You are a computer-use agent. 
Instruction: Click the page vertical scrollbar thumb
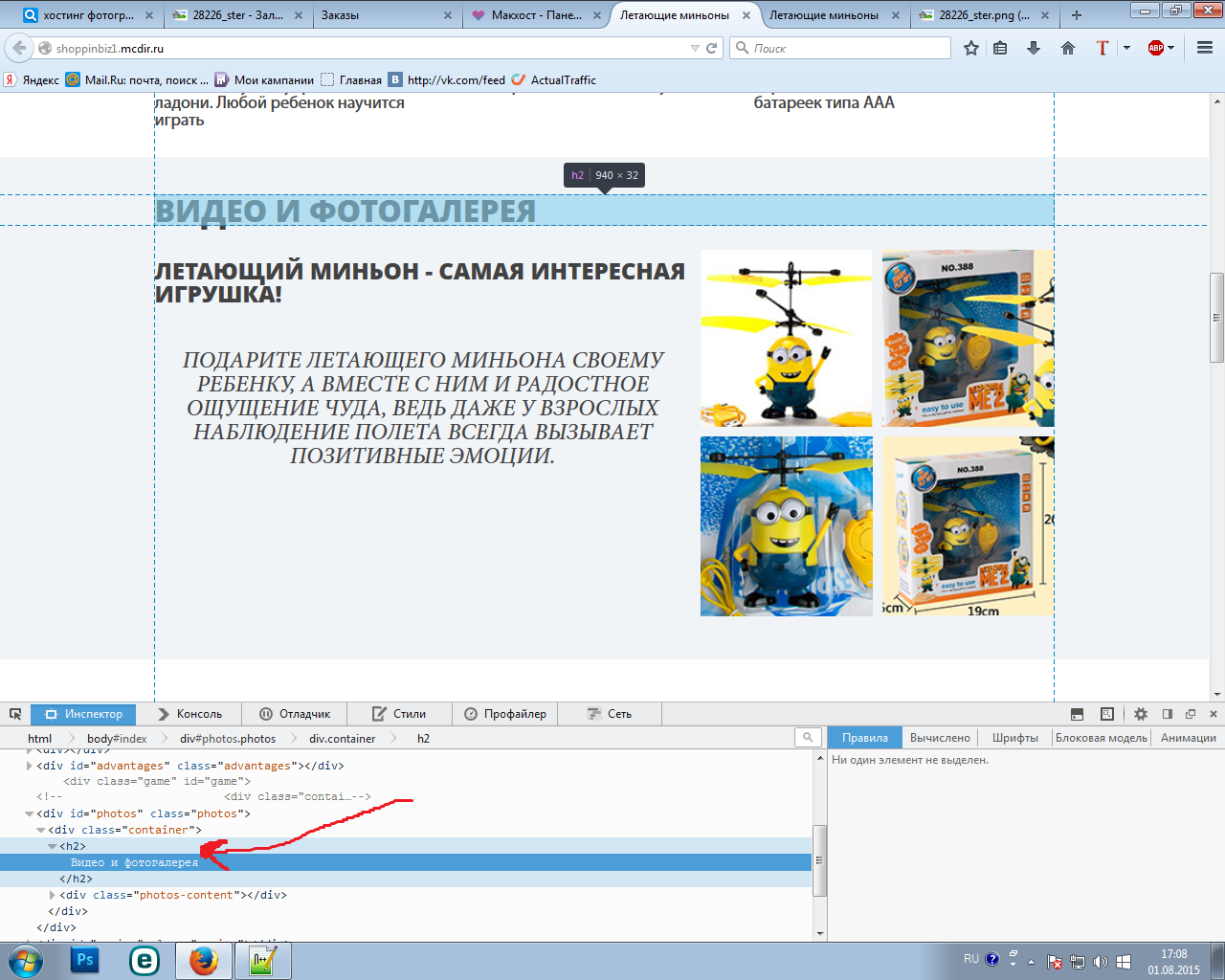[1217, 317]
